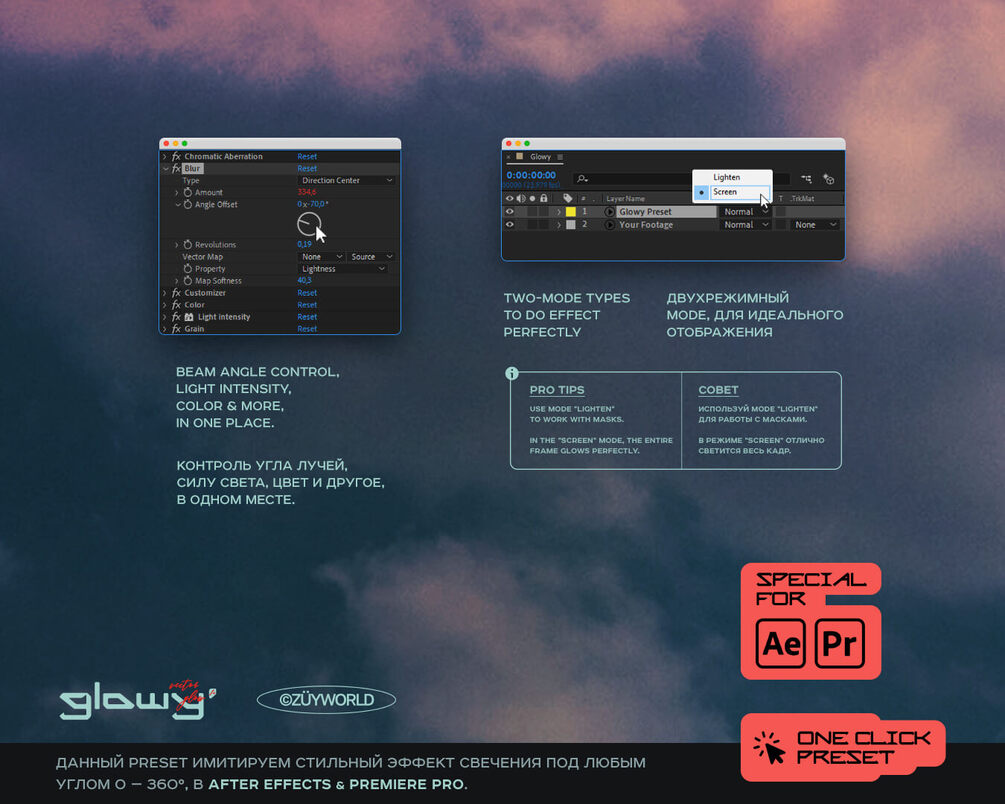Reset the Color effect

pos(307,305)
